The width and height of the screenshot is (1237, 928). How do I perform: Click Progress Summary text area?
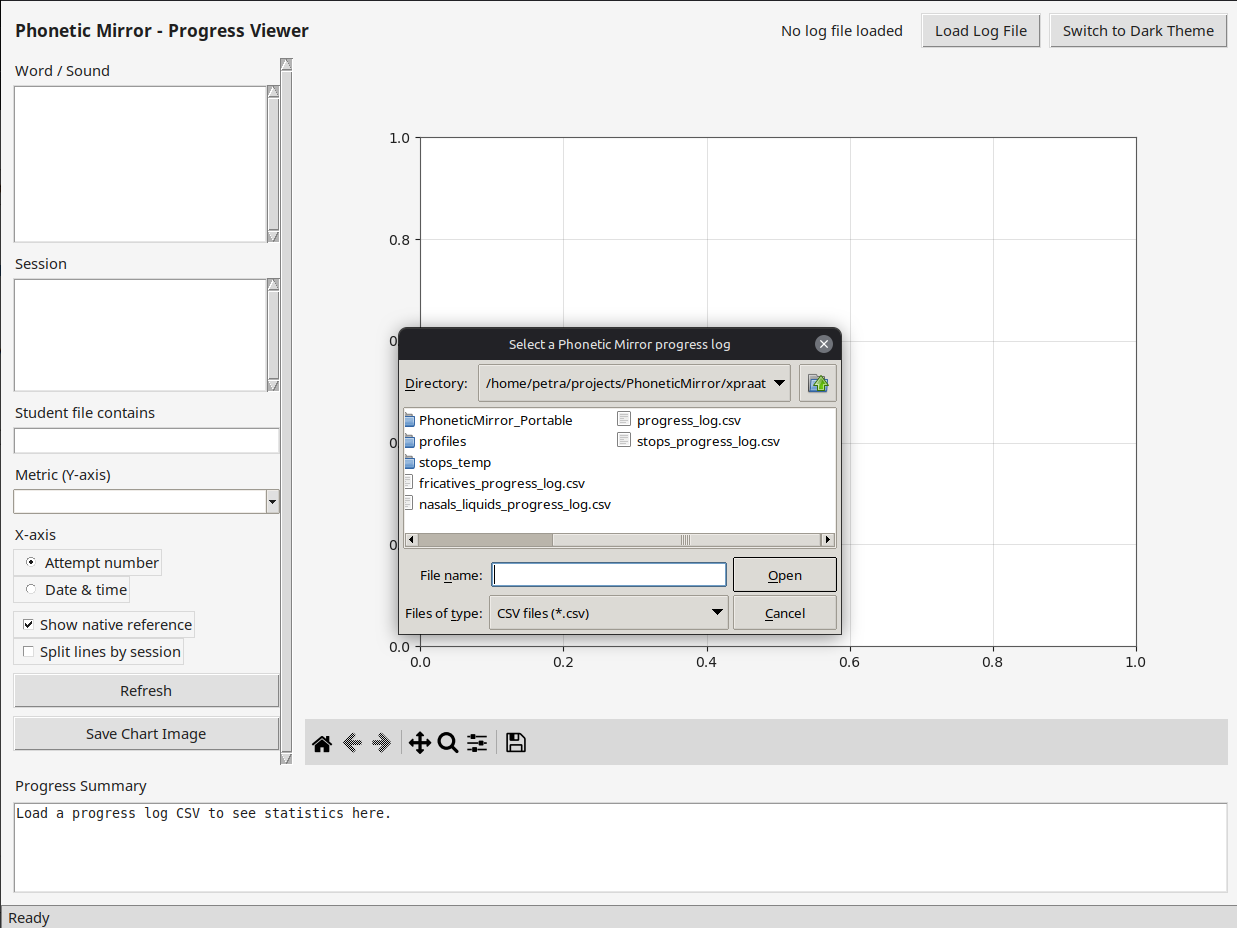620,848
